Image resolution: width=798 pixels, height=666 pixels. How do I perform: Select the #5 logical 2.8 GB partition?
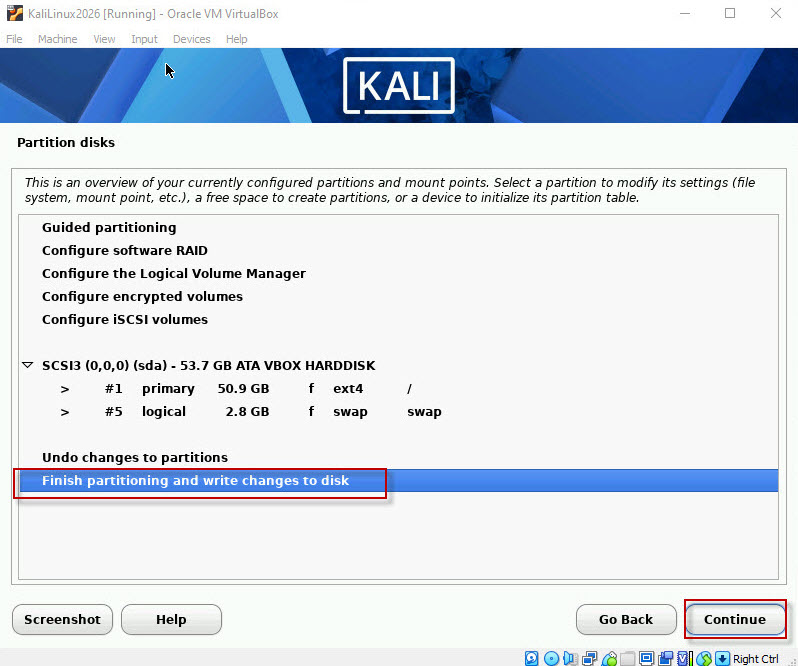tap(398, 412)
